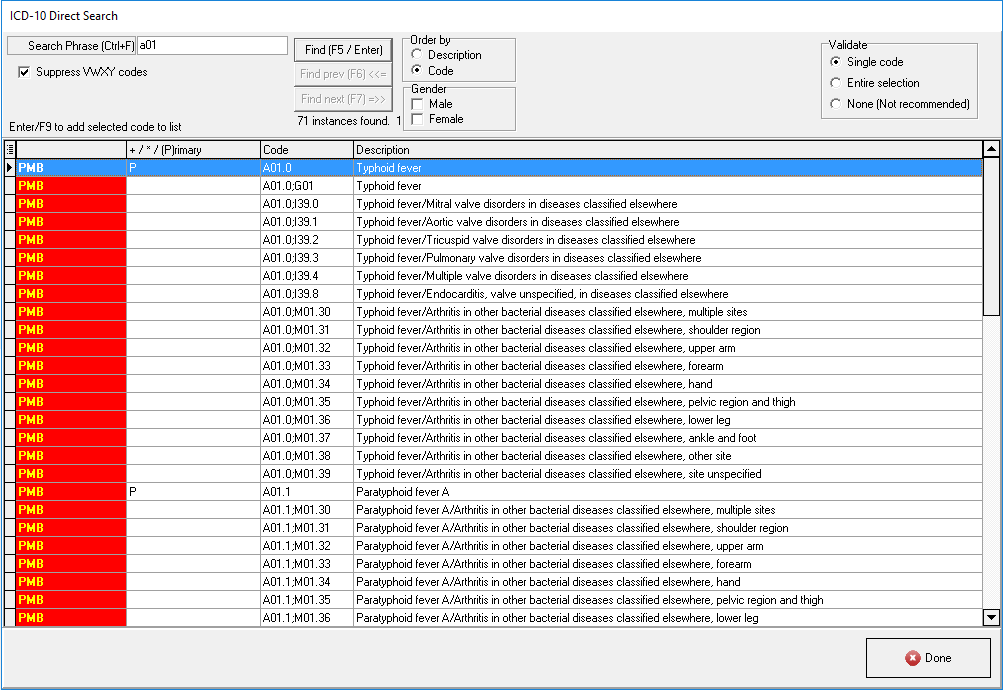The image size is (1003, 690).
Task: Click the Search Phrase (Ctrl+F) button
Action: [x=71, y=46]
